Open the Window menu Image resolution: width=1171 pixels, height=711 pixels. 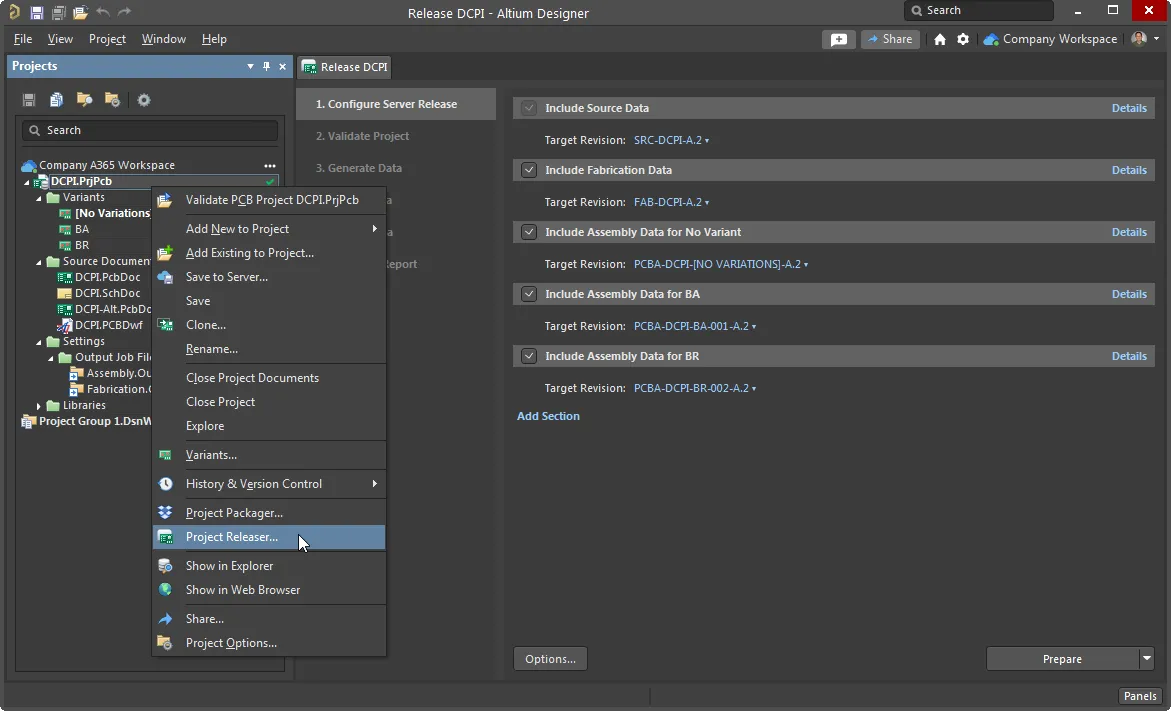coord(164,39)
